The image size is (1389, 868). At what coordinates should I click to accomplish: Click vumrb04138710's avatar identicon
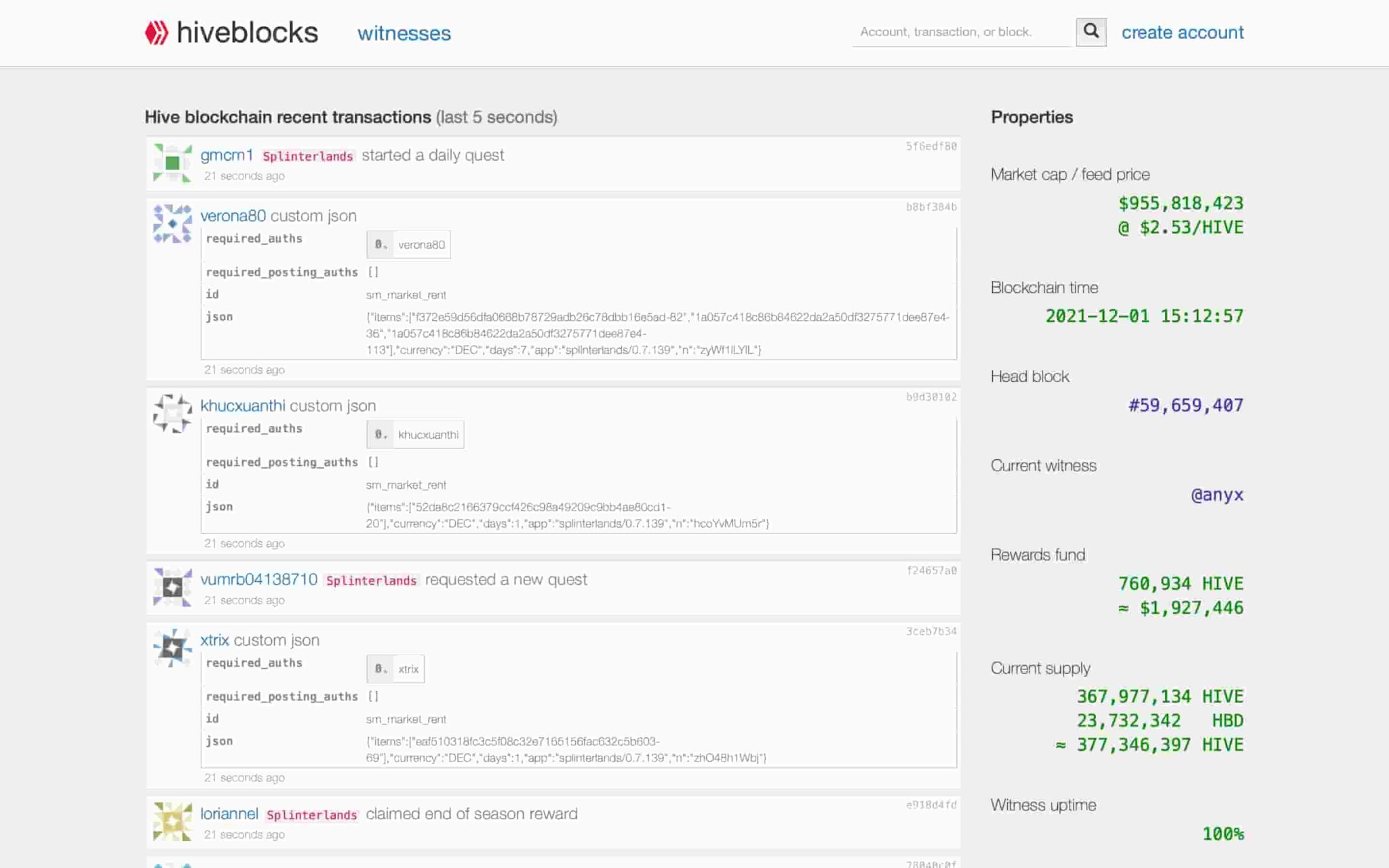point(172,587)
